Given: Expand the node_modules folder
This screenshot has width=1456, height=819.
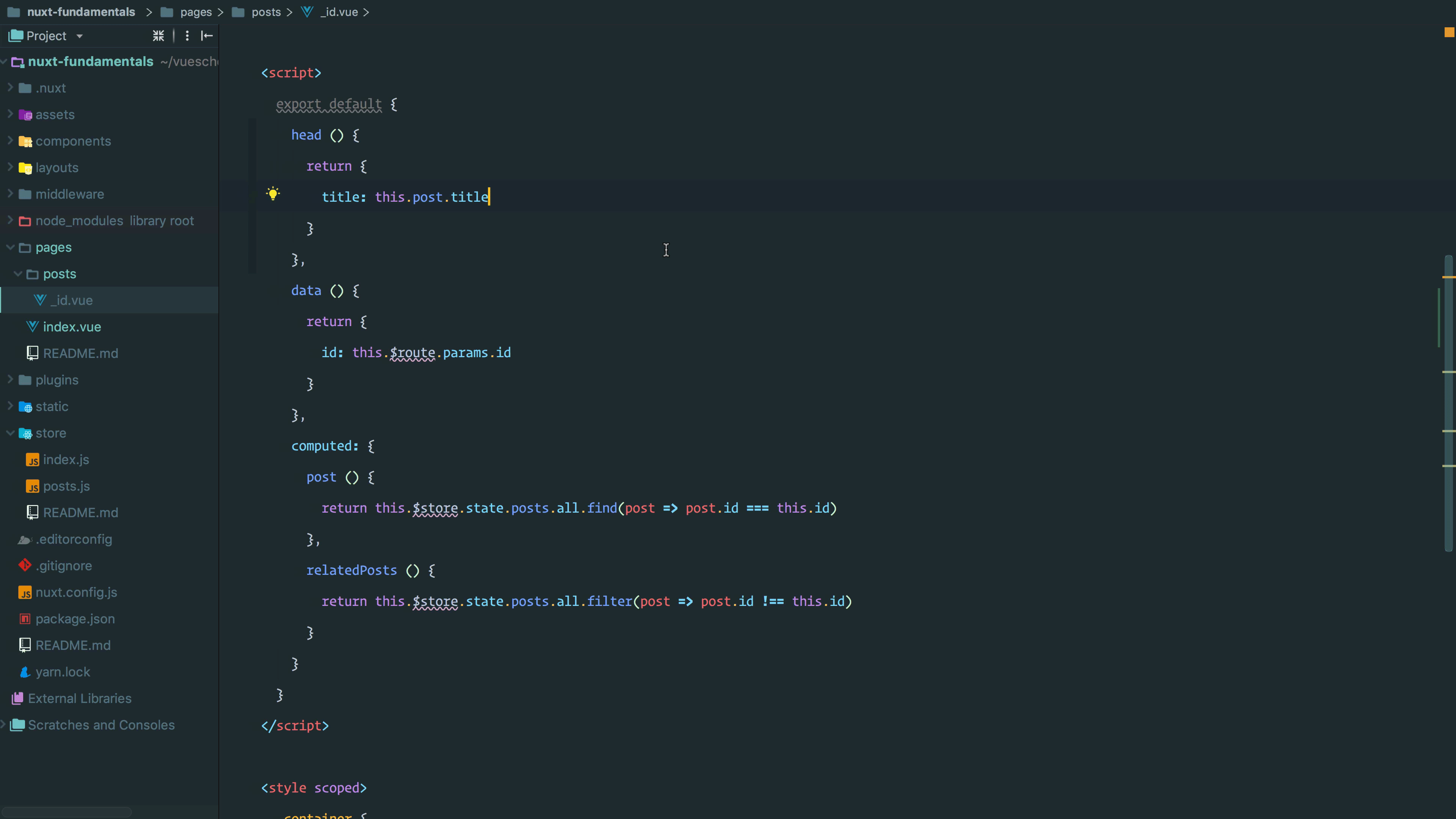Looking at the screenshot, I should [x=10, y=220].
